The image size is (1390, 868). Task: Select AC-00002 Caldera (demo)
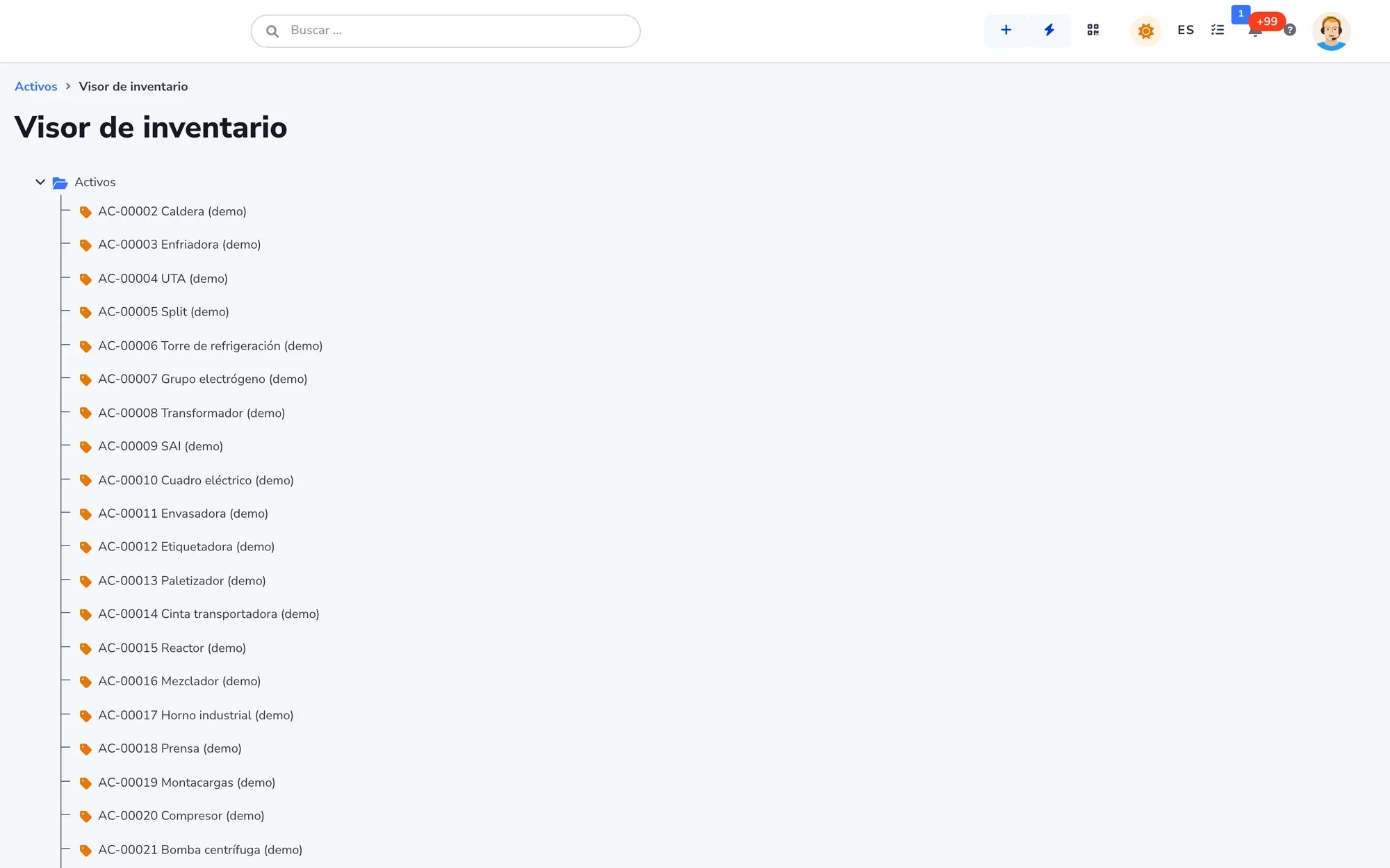click(x=172, y=211)
